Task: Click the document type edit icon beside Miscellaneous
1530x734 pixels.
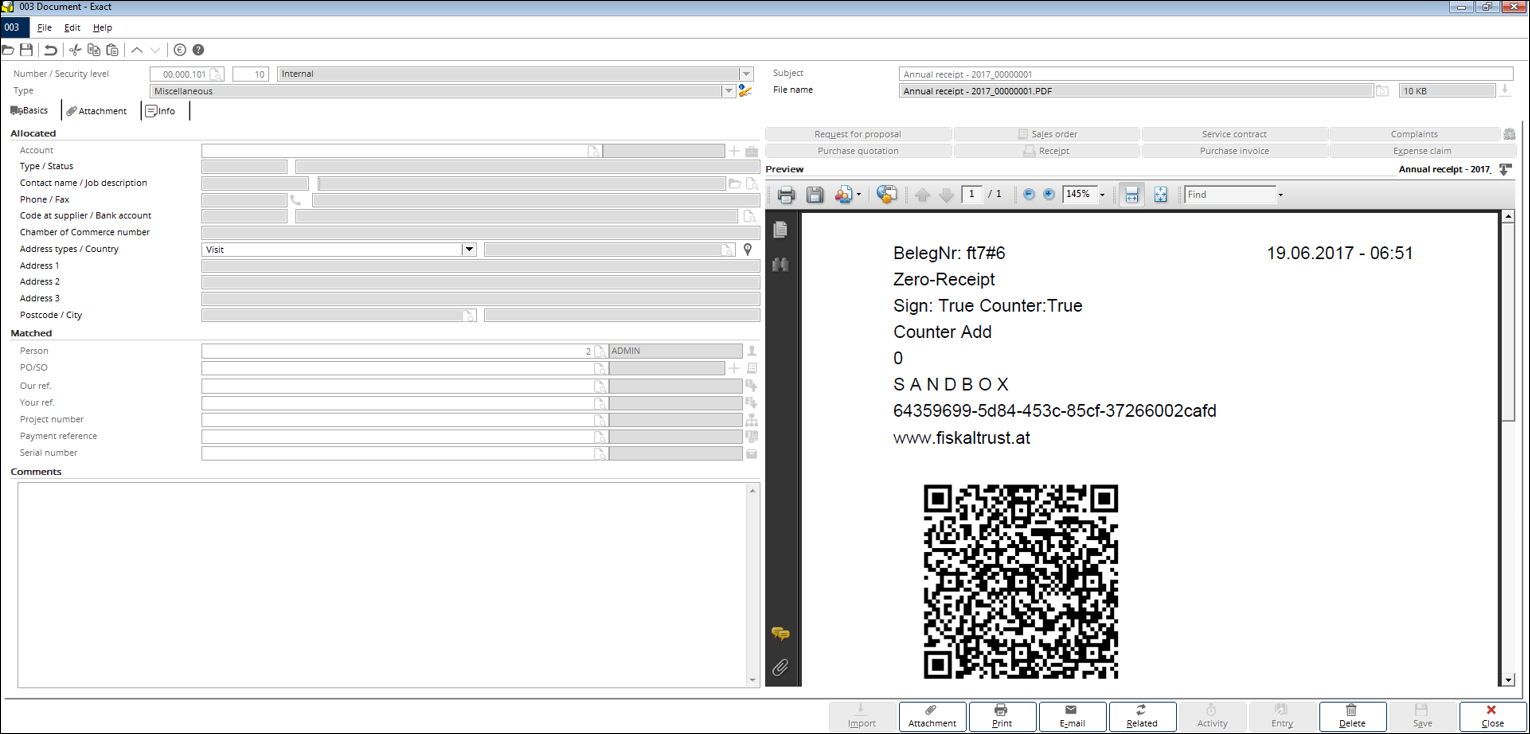Action: (745, 91)
